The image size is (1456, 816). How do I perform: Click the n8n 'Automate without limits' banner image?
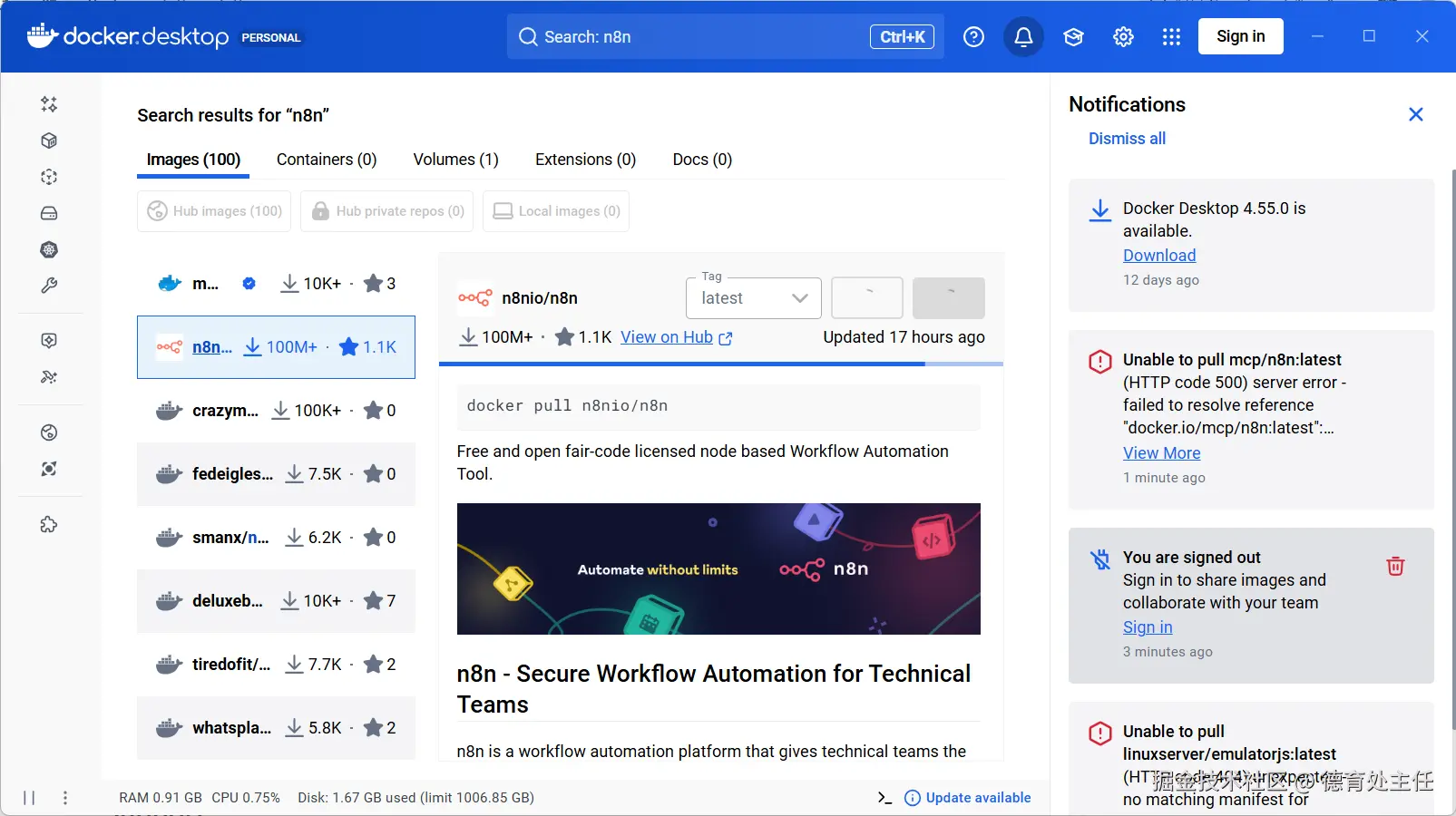tap(718, 569)
